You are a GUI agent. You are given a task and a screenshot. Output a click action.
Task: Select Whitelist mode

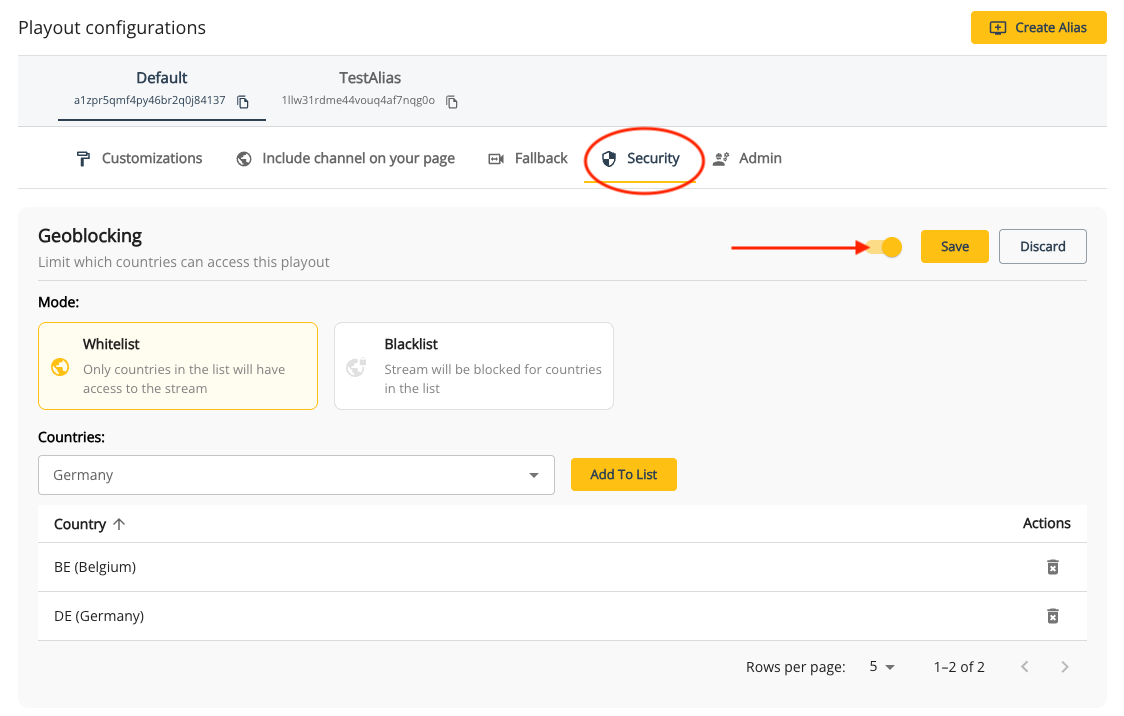(178, 366)
